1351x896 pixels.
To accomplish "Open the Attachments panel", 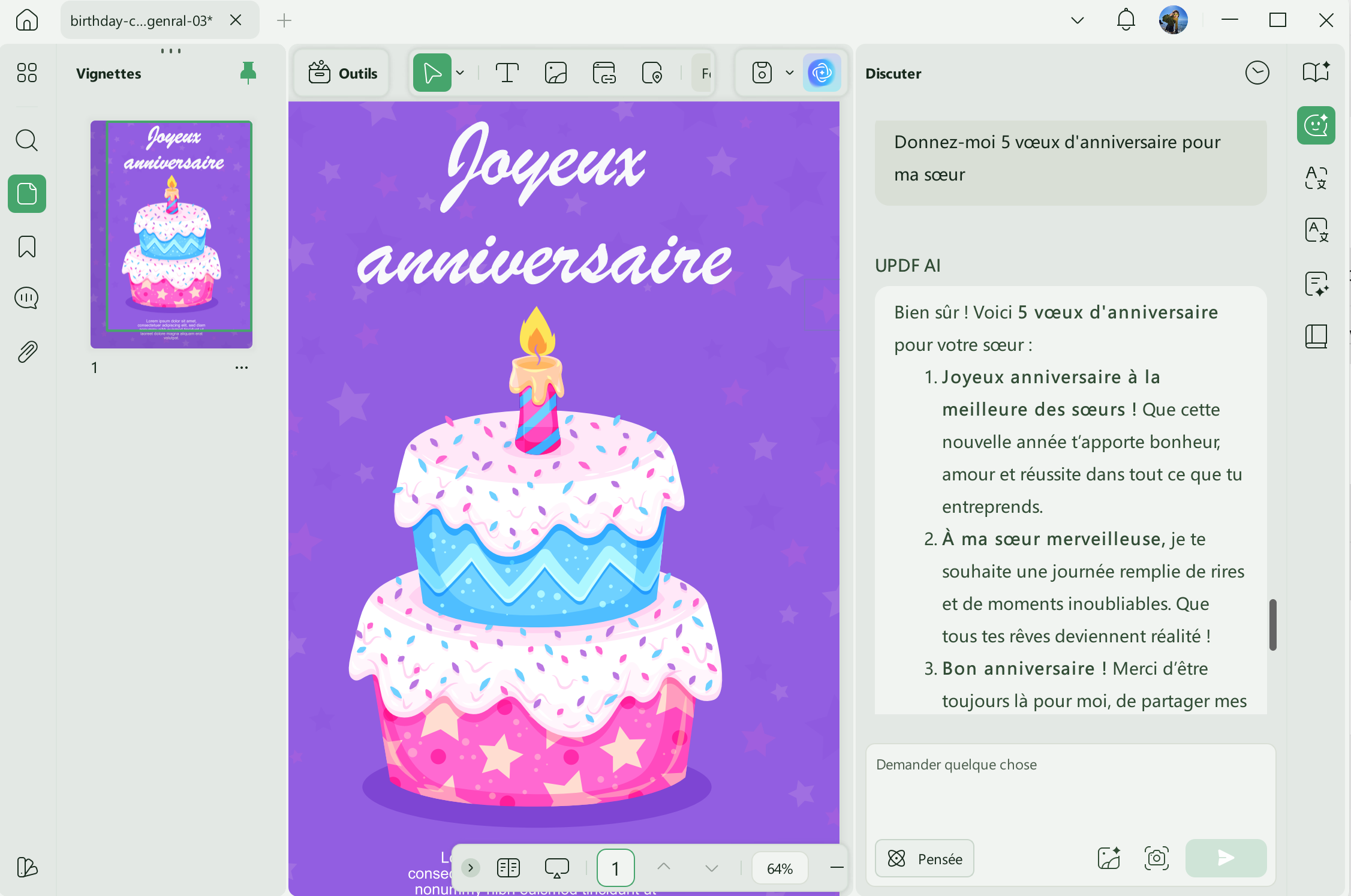I will coord(27,352).
